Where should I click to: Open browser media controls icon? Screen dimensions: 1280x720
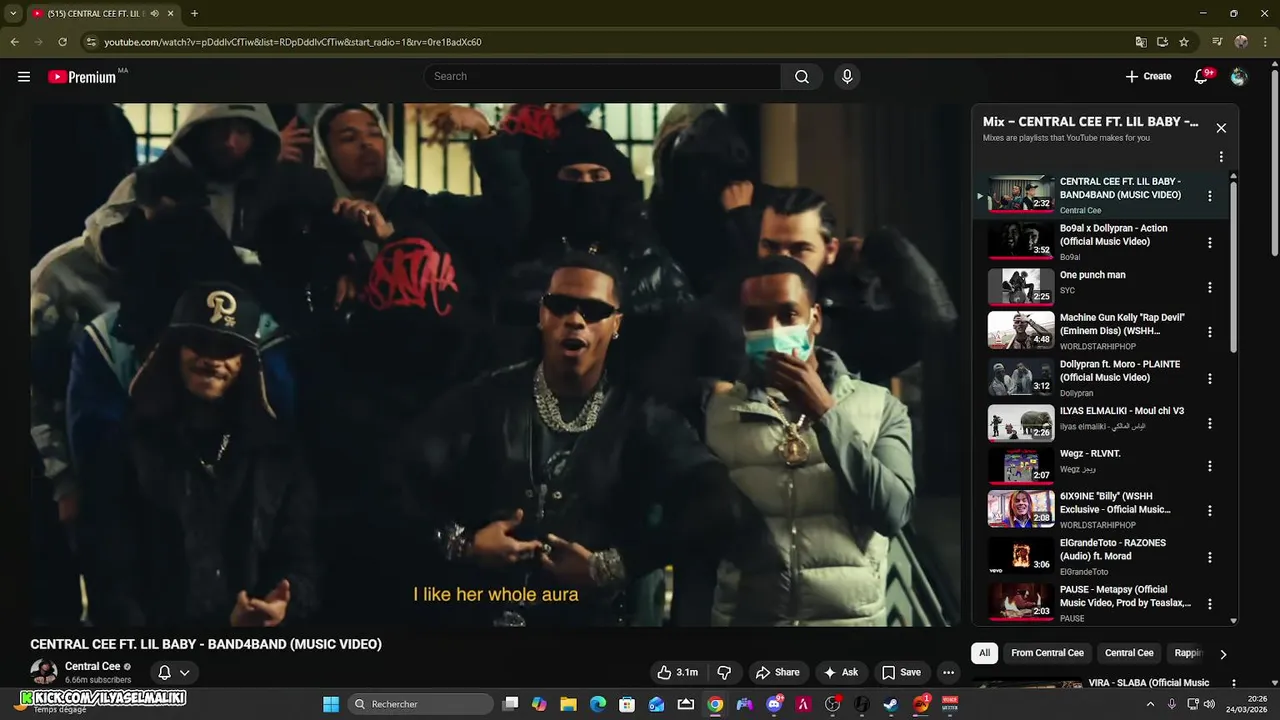coord(1217,42)
